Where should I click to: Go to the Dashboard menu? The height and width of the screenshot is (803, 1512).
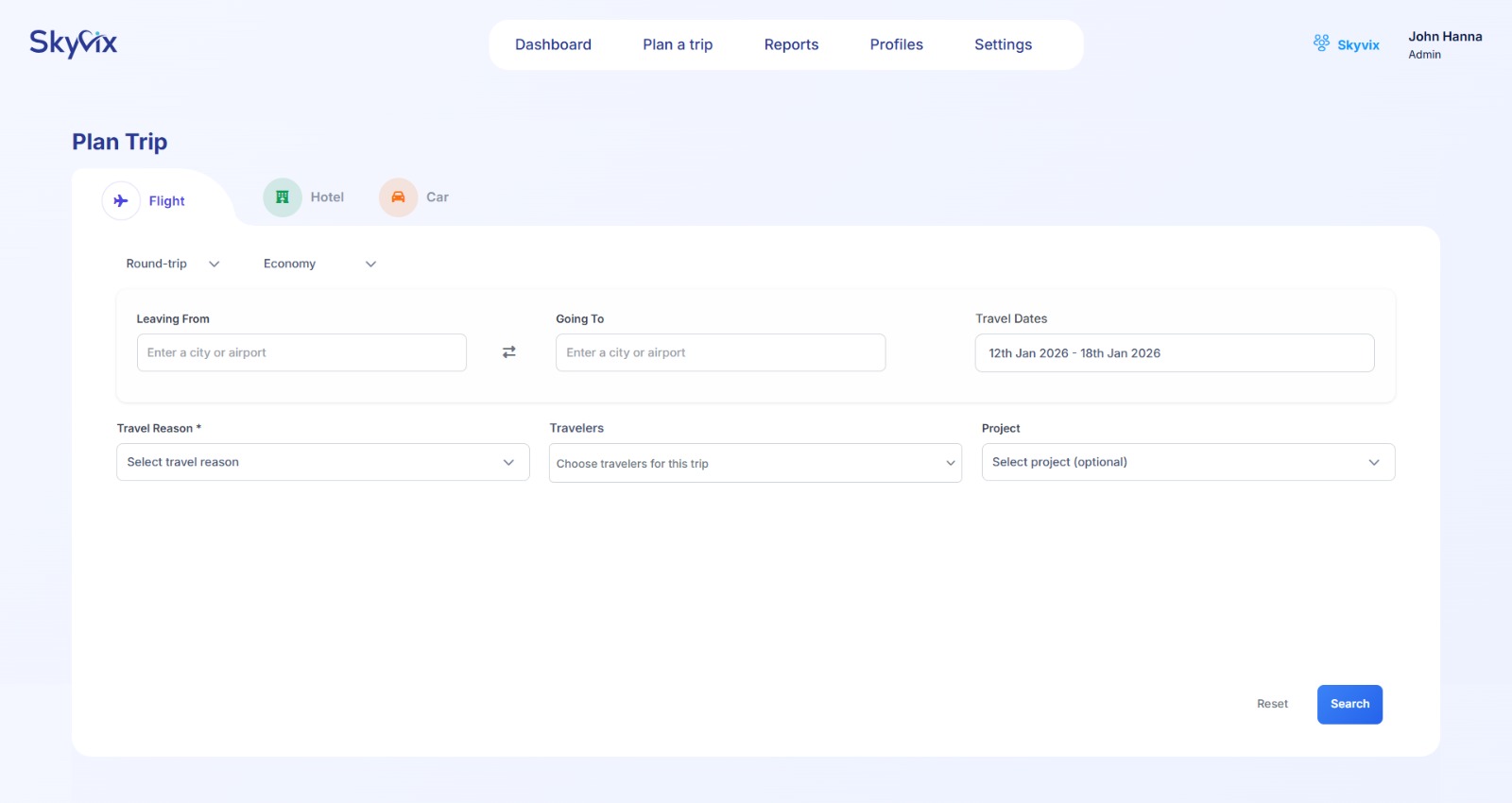(553, 44)
